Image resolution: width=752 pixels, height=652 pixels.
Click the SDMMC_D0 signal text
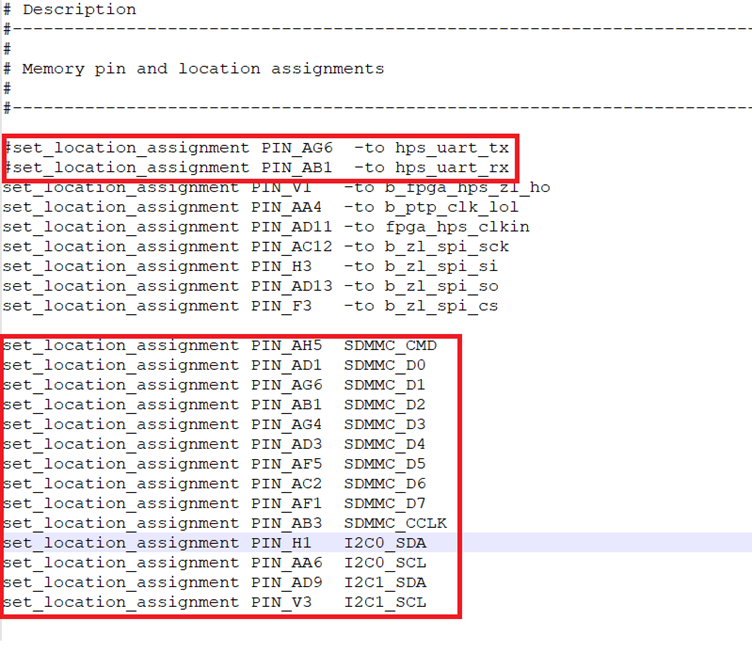click(x=384, y=366)
